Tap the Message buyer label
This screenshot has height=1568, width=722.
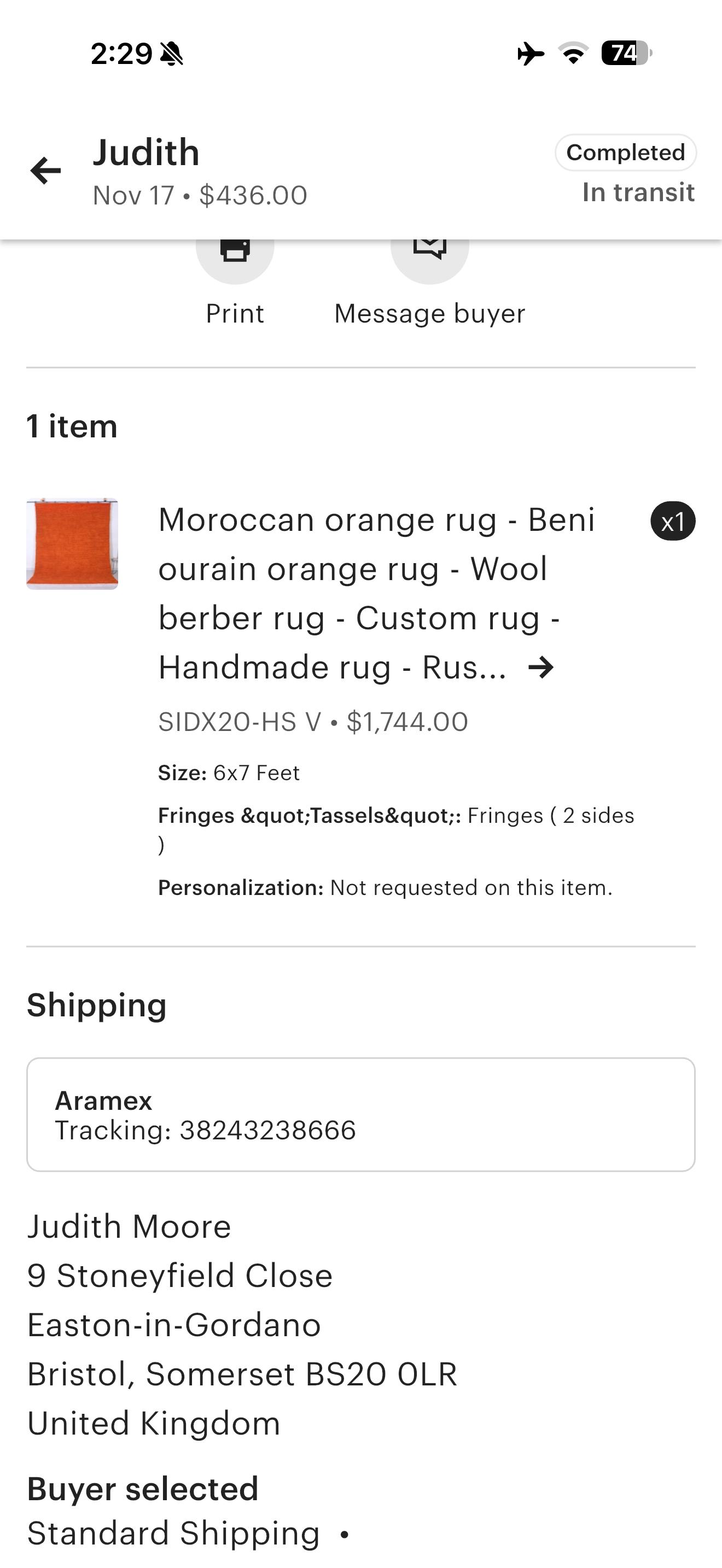click(430, 314)
